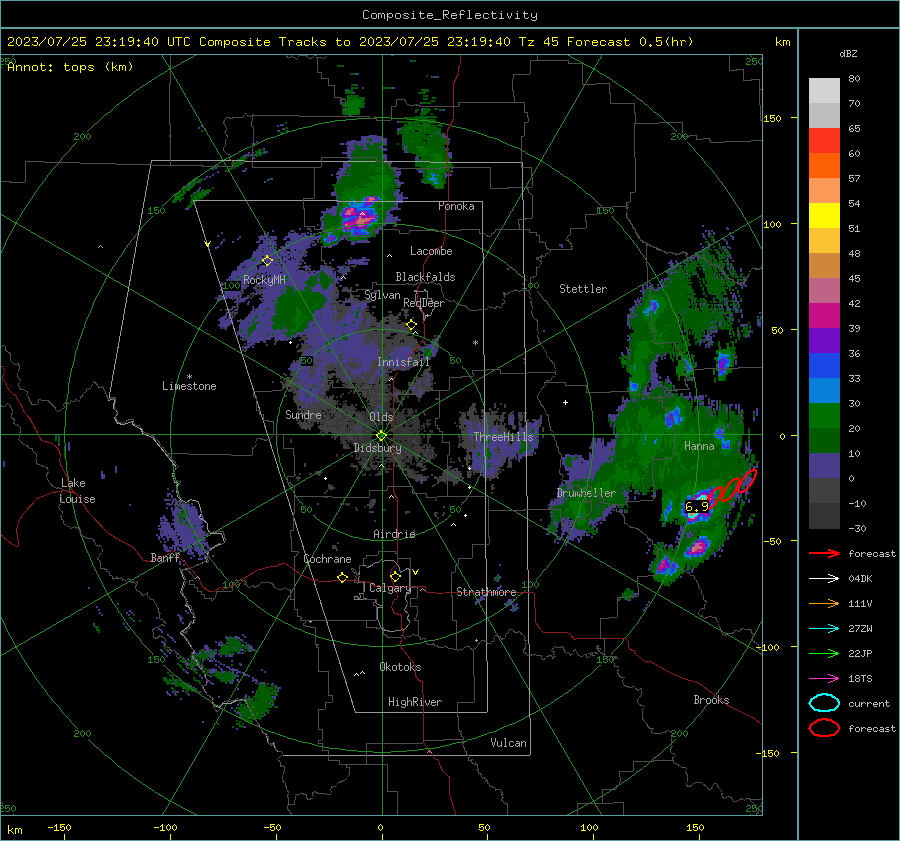900x841 pixels.
Task: Select the red forecast track ellipses near Hanna
Action: (732, 487)
